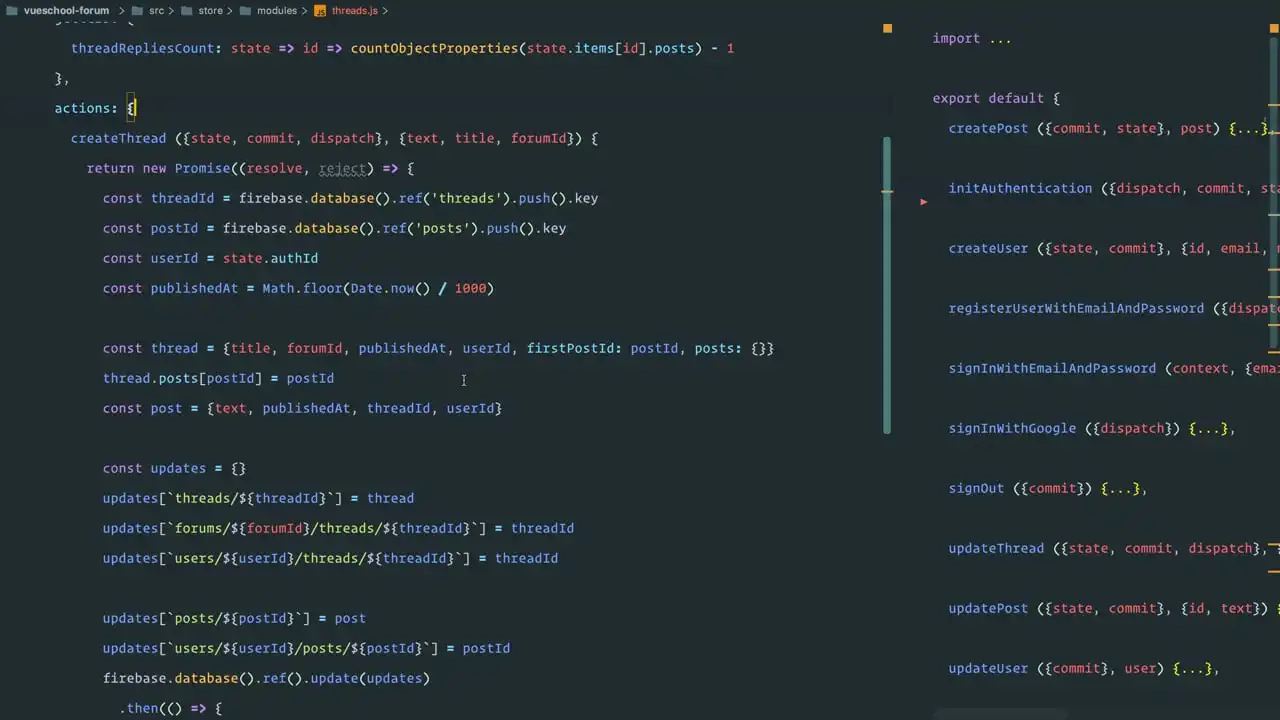
Task: Click the updatePost action name
Action: click(988, 608)
